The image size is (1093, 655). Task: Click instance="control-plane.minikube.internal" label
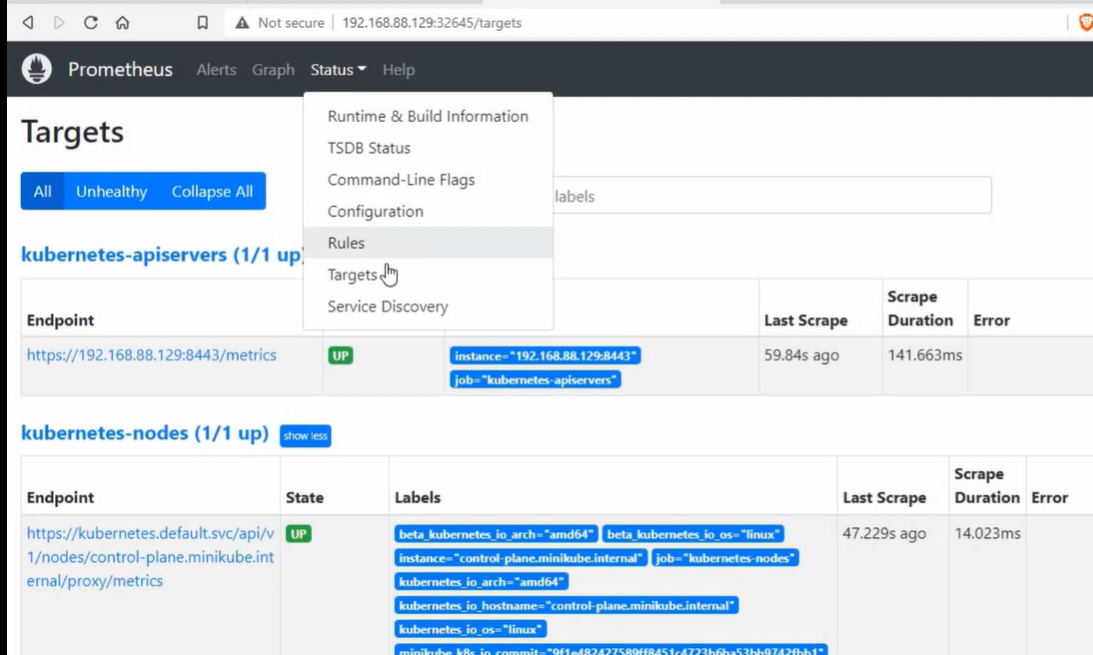point(521,557)
